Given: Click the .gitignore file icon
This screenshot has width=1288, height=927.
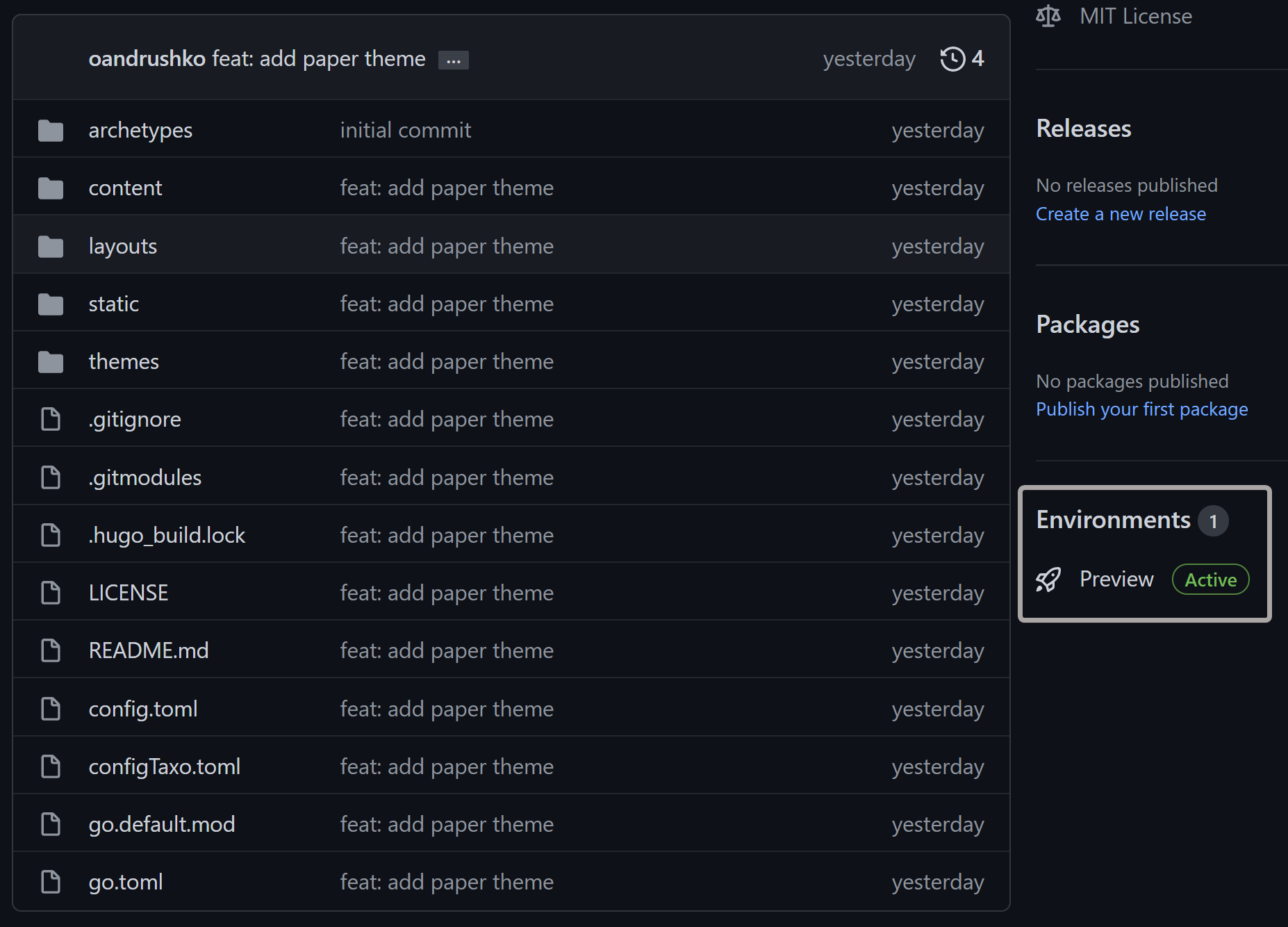Looking at the screenshot, I should point(51,420).
